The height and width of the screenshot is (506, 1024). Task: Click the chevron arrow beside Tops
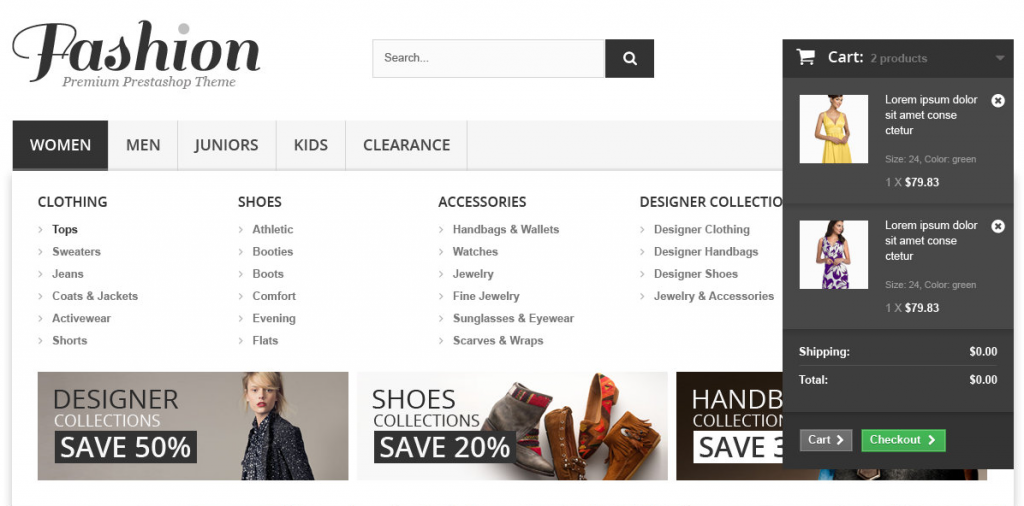(x=40, y=229)
